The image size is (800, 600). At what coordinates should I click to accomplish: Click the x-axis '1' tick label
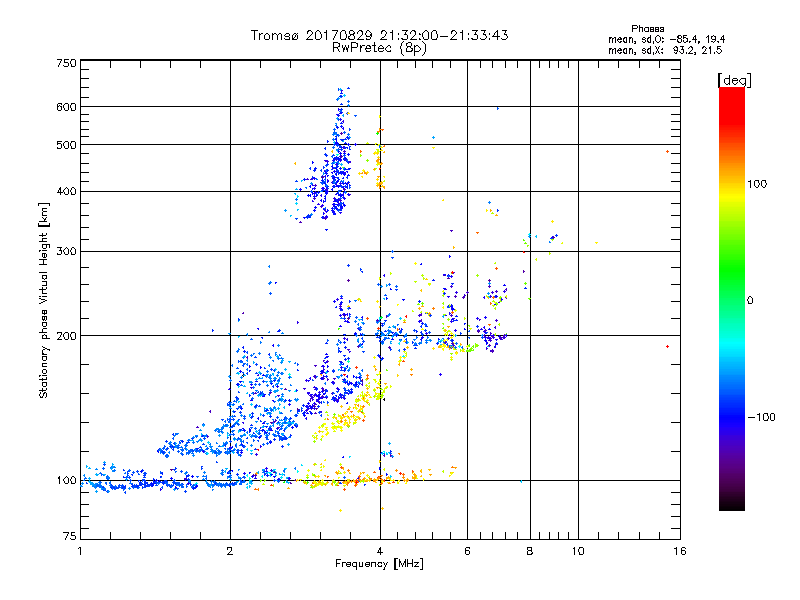80,551
